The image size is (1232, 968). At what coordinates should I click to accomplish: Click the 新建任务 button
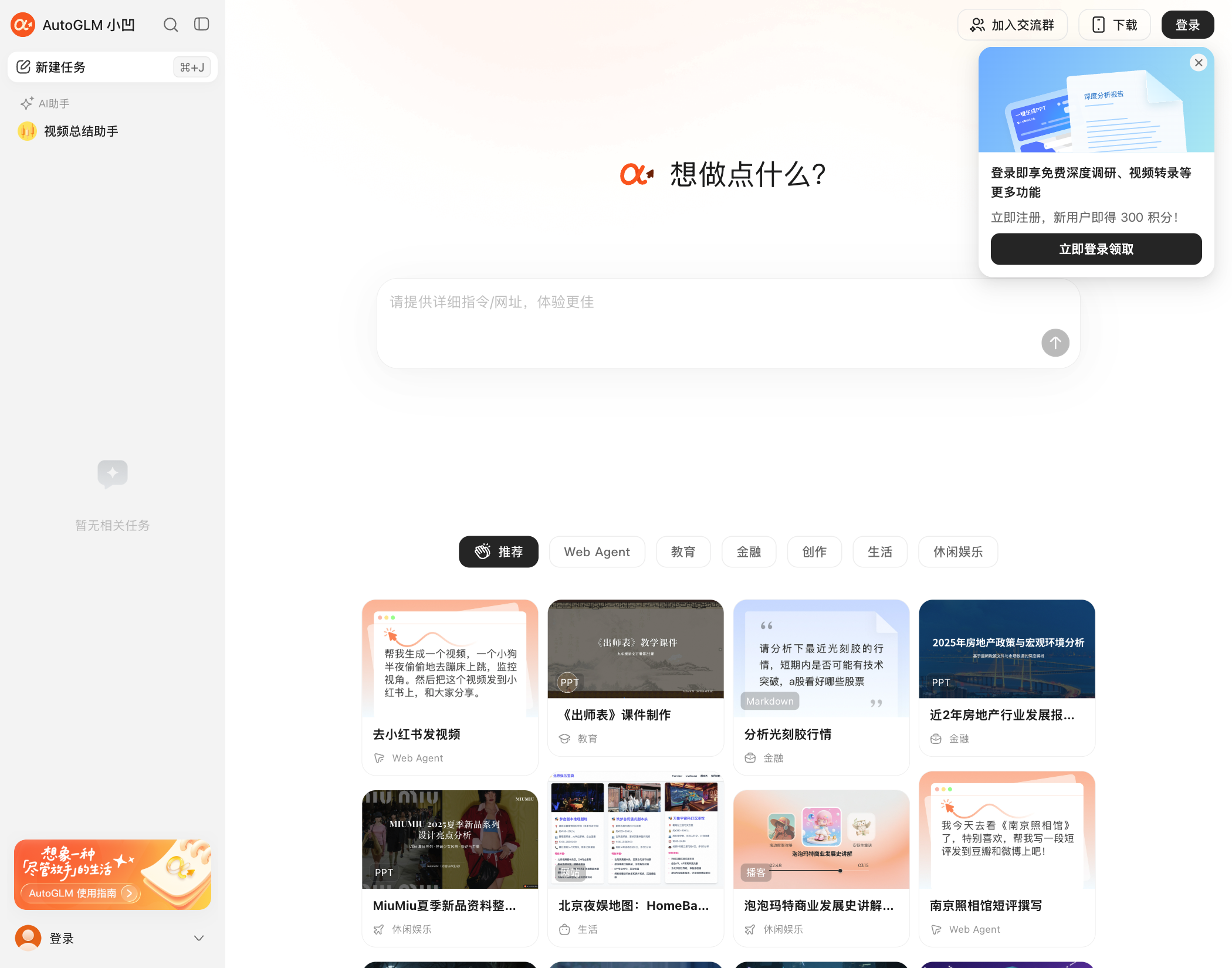click(113, 67)
